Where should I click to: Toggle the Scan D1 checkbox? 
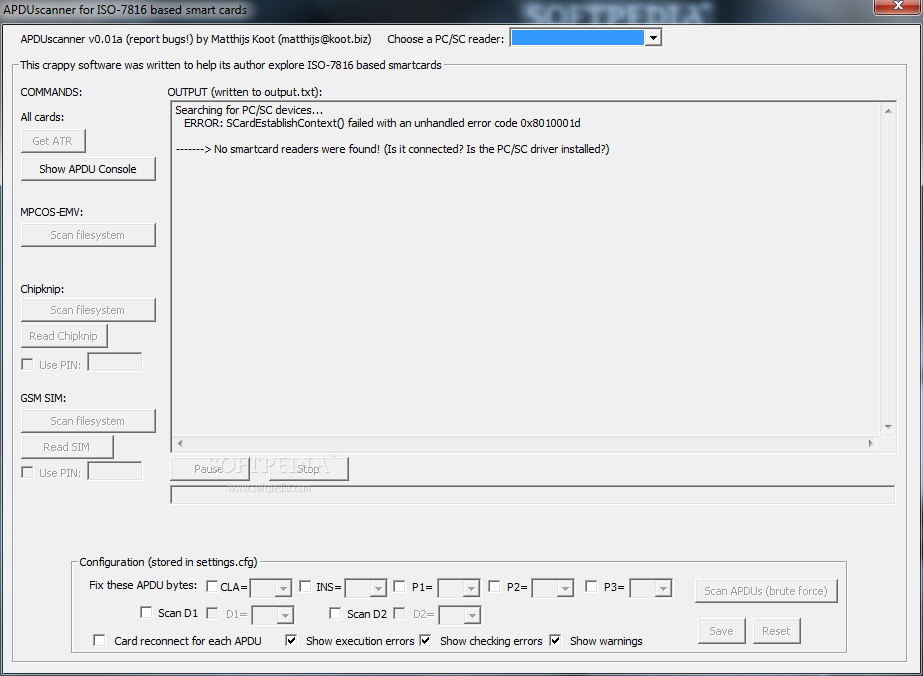[146, 612]
